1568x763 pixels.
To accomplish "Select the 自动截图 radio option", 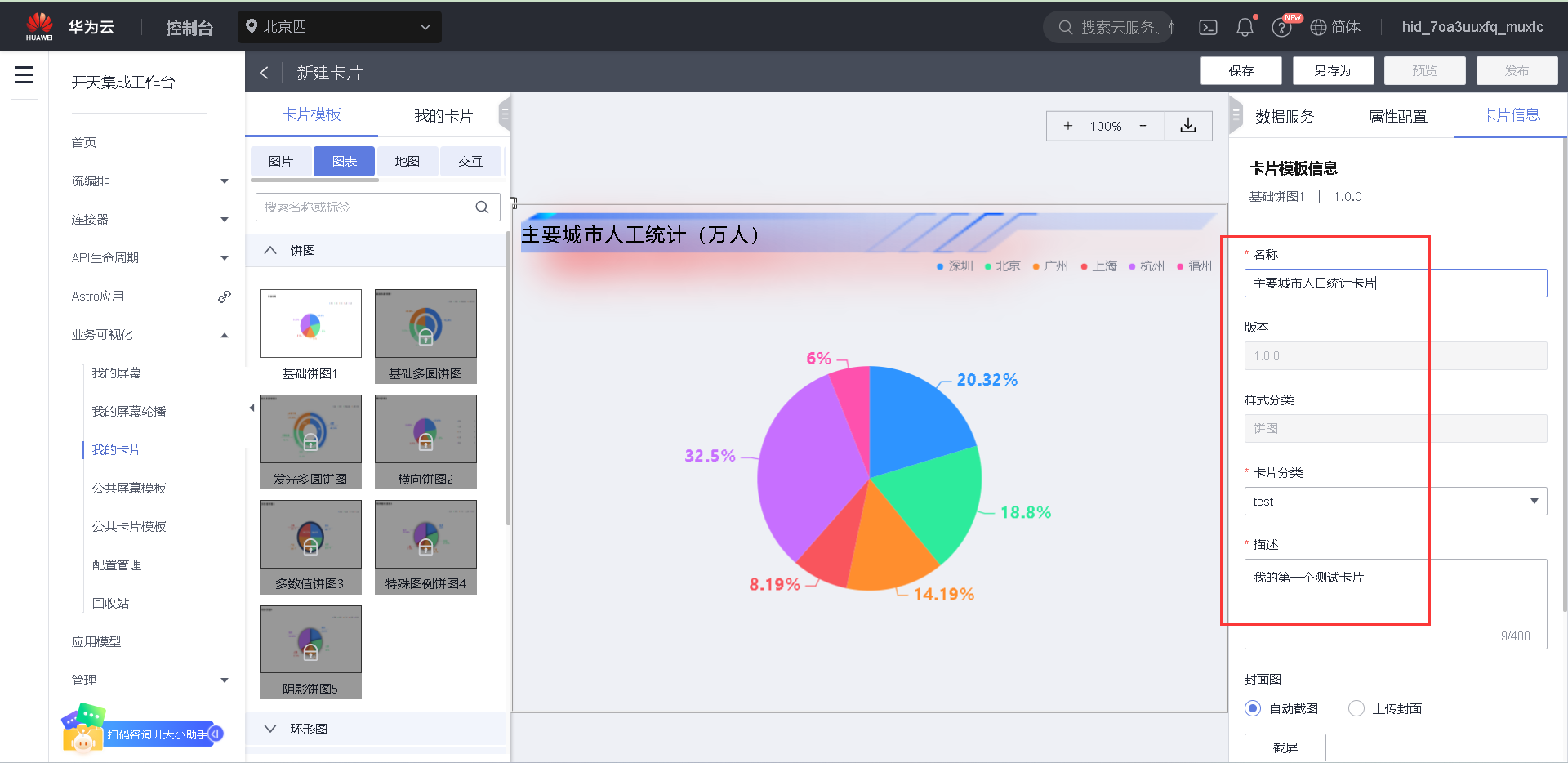I will tap(1253, 708).
